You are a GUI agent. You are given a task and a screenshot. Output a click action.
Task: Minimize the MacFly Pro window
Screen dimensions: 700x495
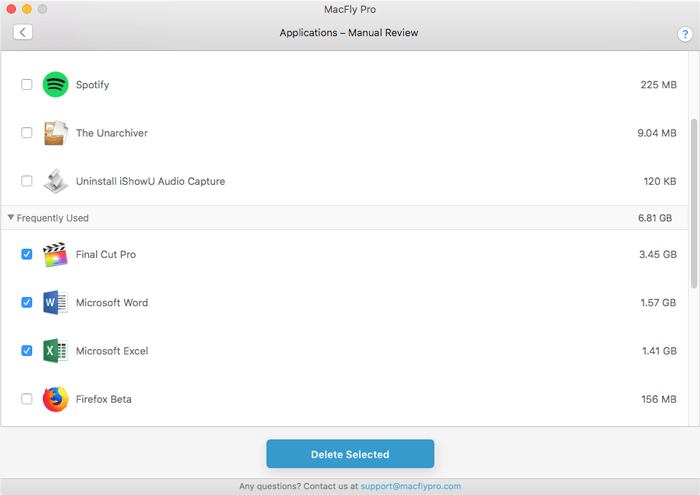pos(27,9)
